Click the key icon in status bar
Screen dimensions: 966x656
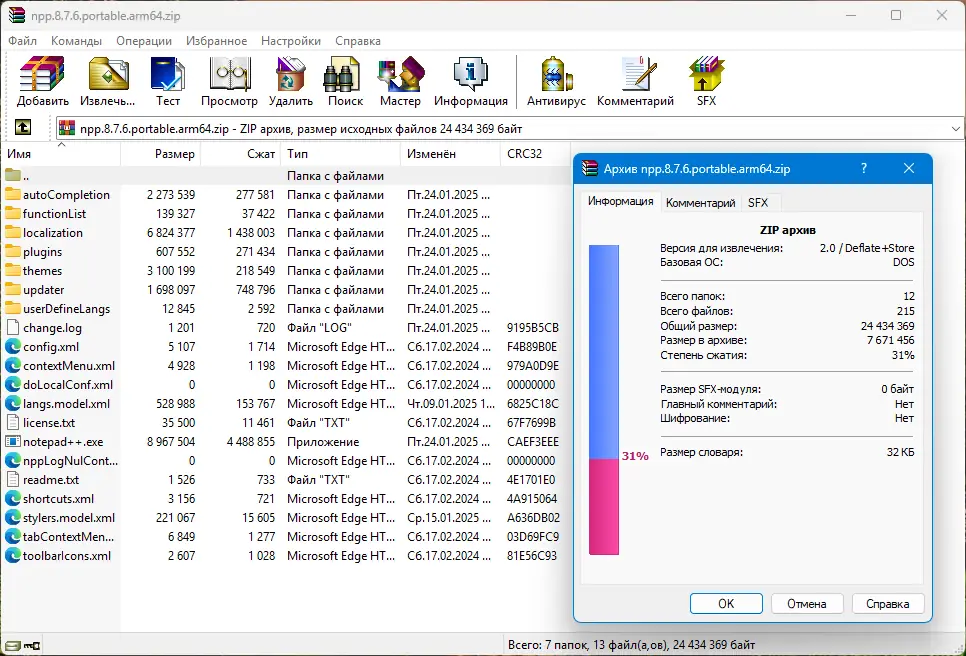32,646
